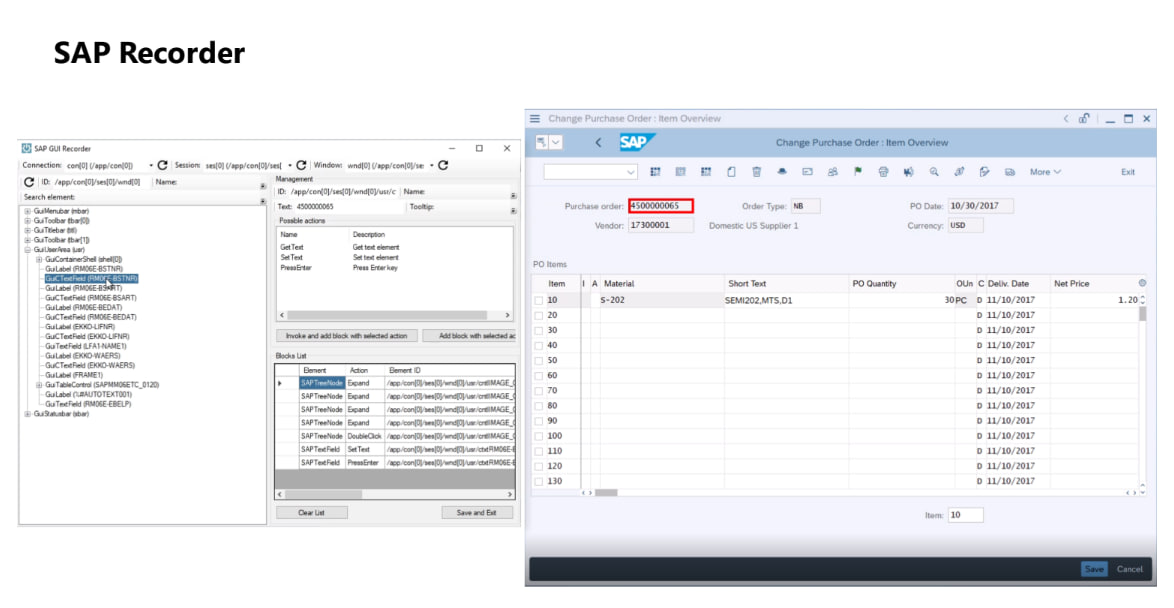
Task: Click the SAP logo in header
Action: point(636,142)
